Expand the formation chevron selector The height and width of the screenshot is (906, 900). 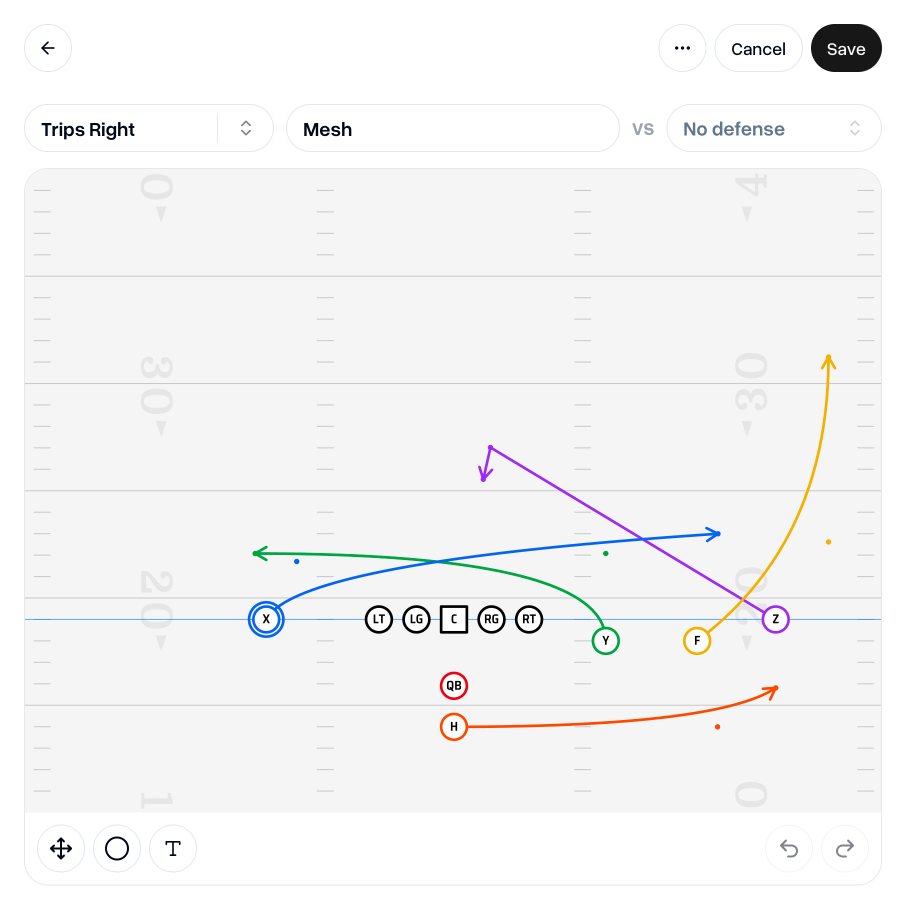tap(245, 128)
